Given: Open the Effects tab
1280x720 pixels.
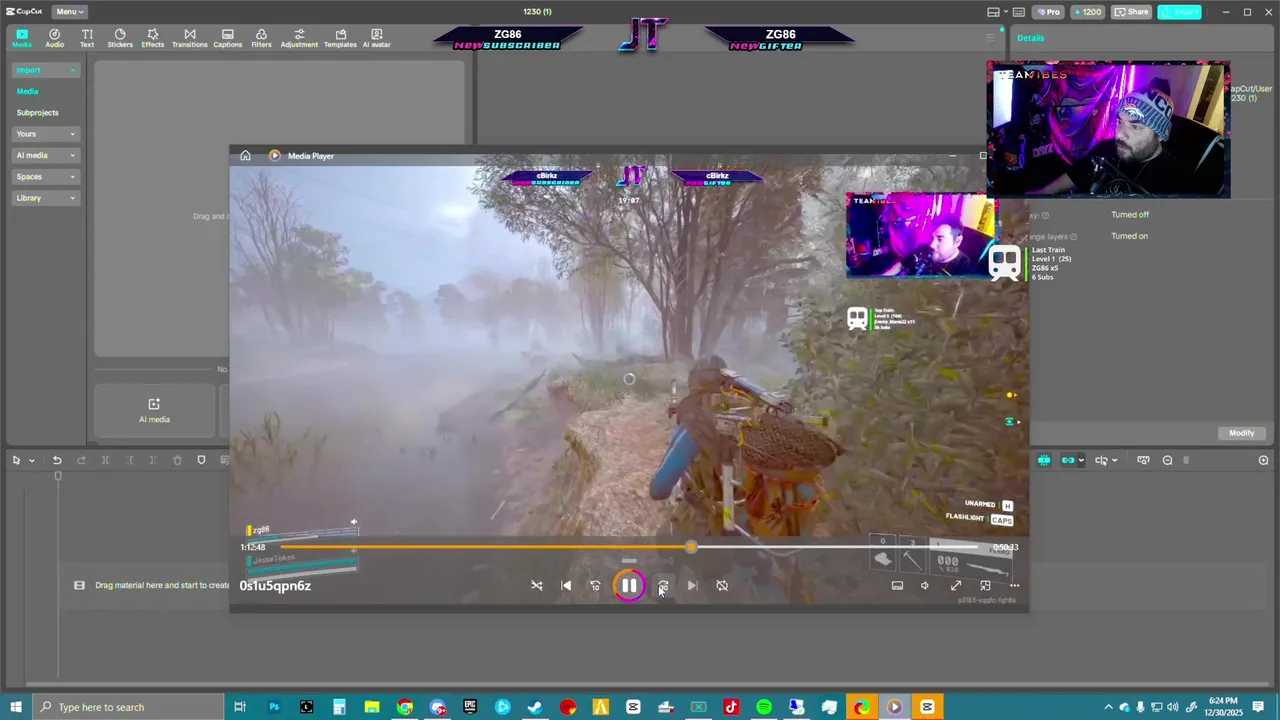Looking at the screenshot, I should [152, 38].
